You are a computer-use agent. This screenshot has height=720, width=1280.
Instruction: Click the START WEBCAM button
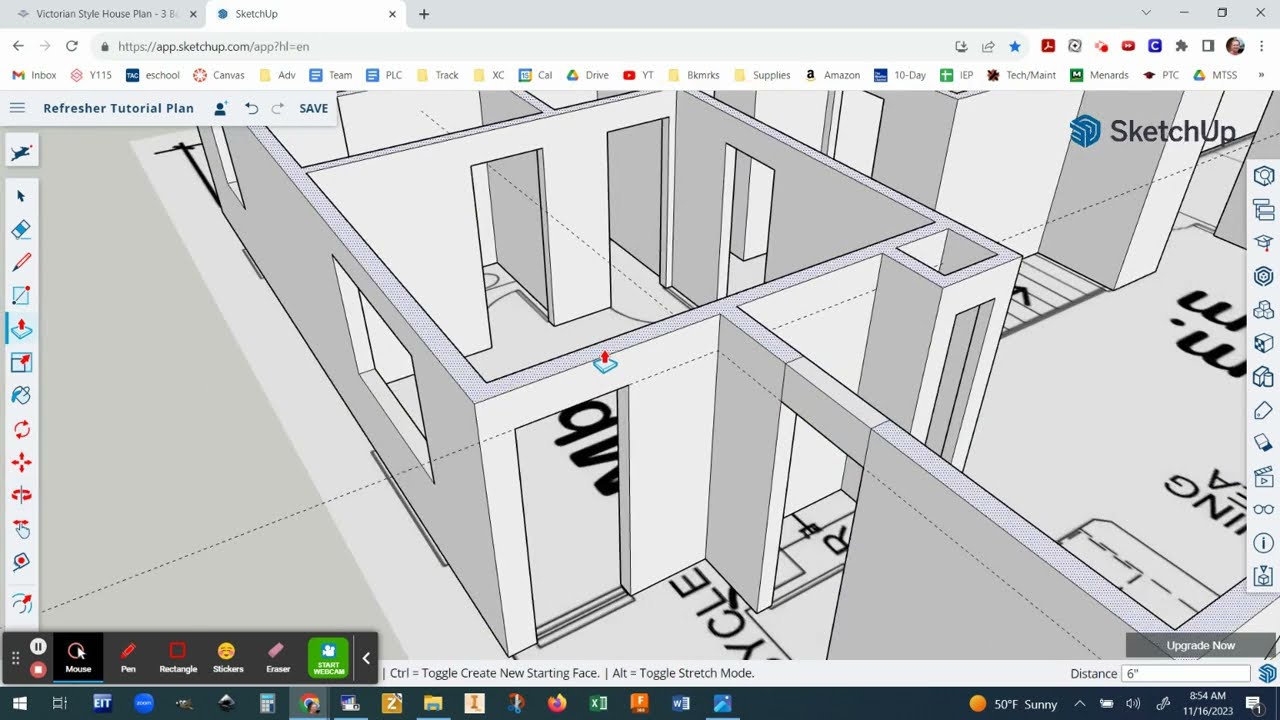[x=328, y=657]
